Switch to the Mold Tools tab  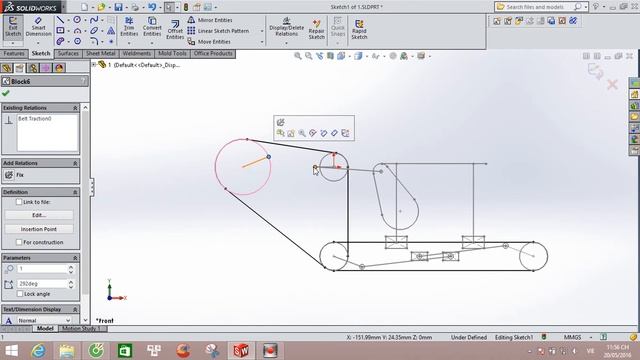tap(172, 53)
